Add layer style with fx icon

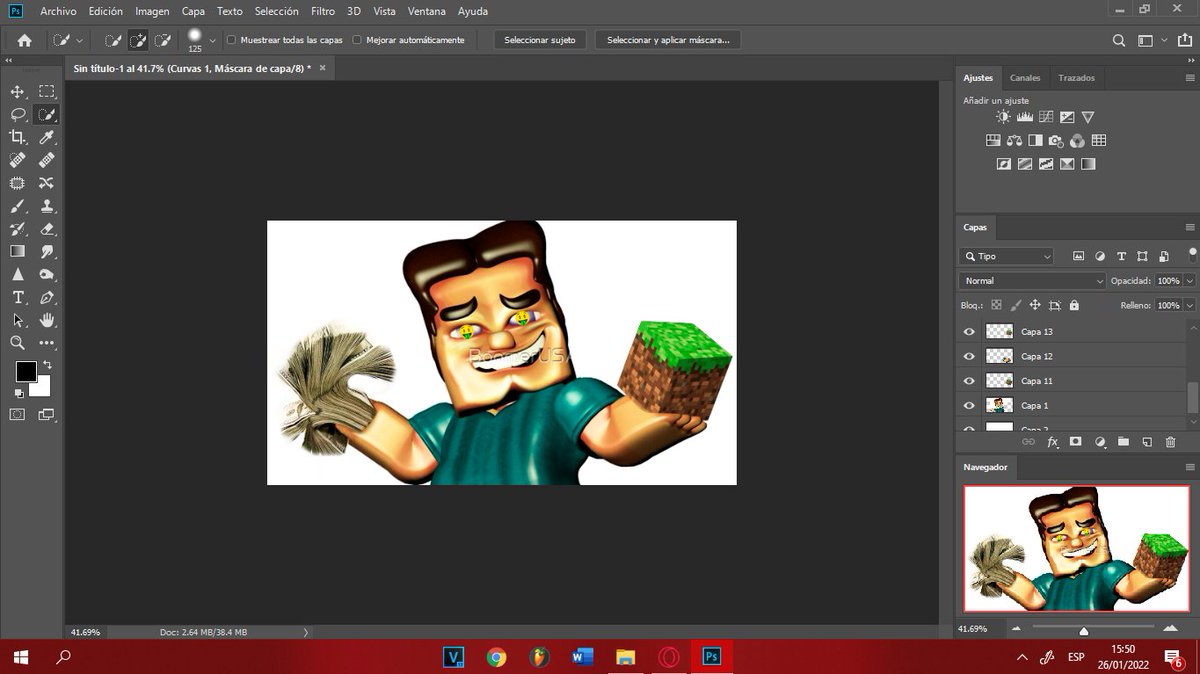tap(1052, 441)
